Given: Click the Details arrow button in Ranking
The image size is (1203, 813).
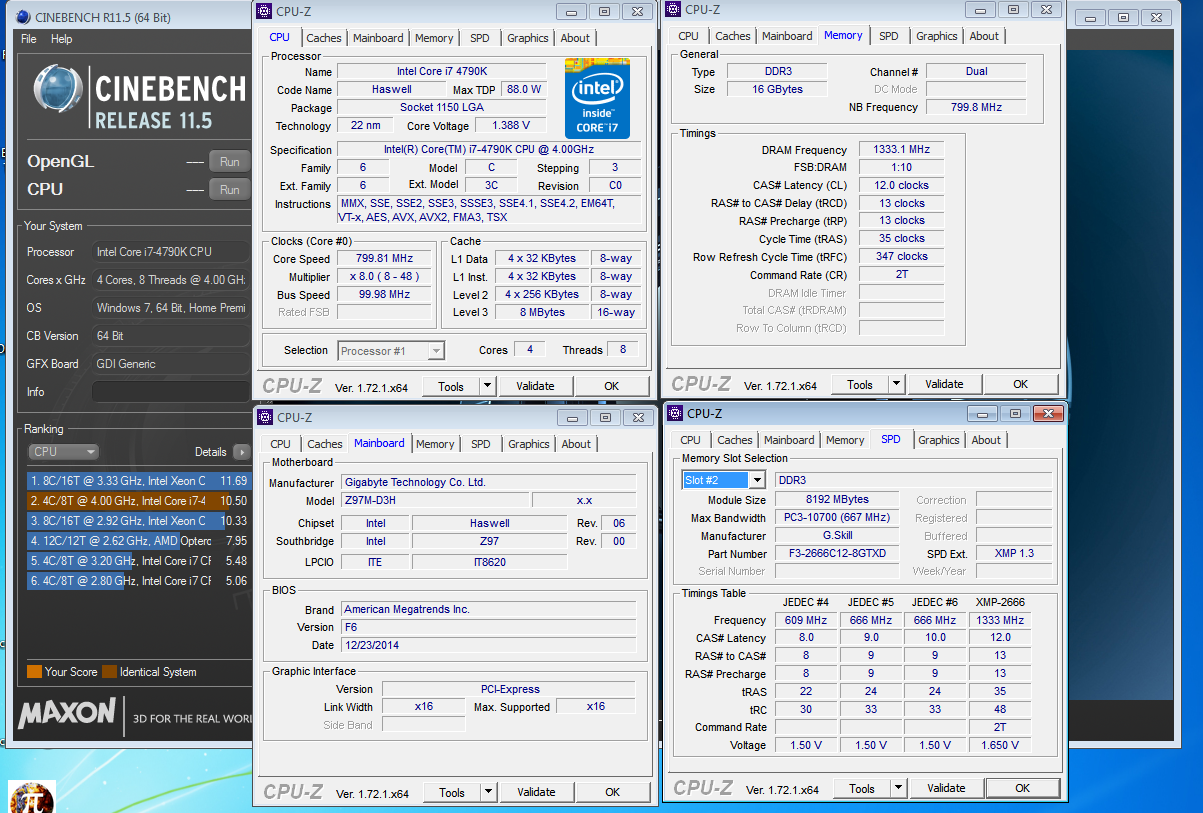Looking at the screenshot, I should [x=241, y=452].
